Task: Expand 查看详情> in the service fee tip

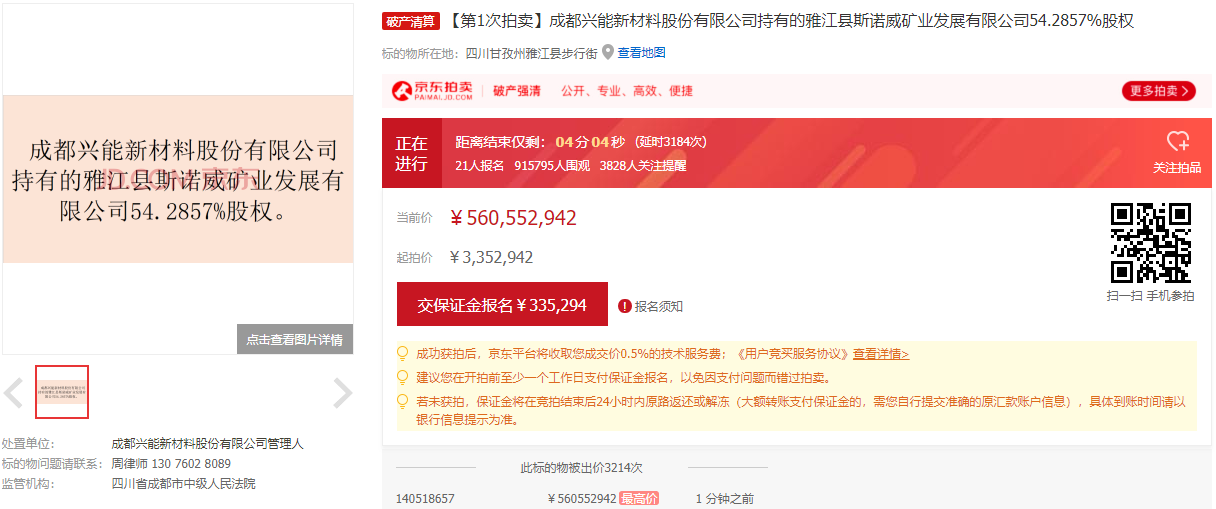Action: [x=880, y=354]
